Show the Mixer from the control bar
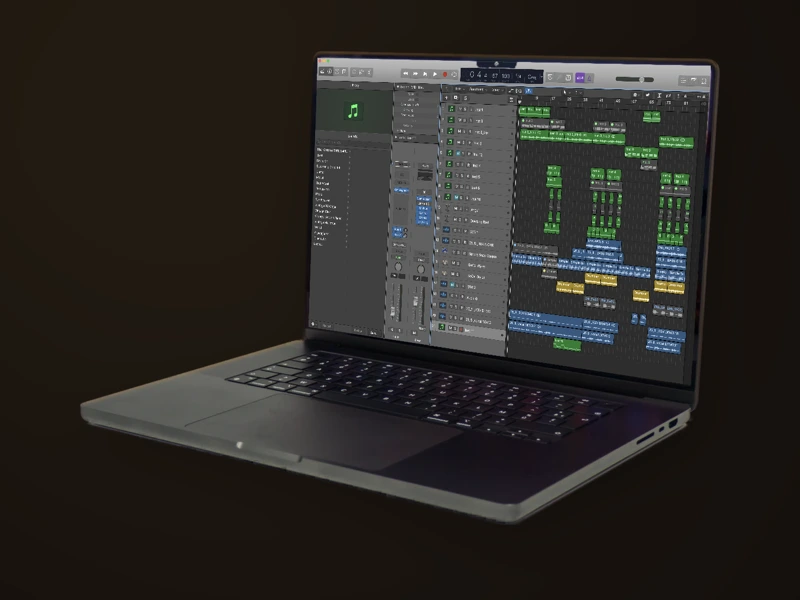 (361, 72)
